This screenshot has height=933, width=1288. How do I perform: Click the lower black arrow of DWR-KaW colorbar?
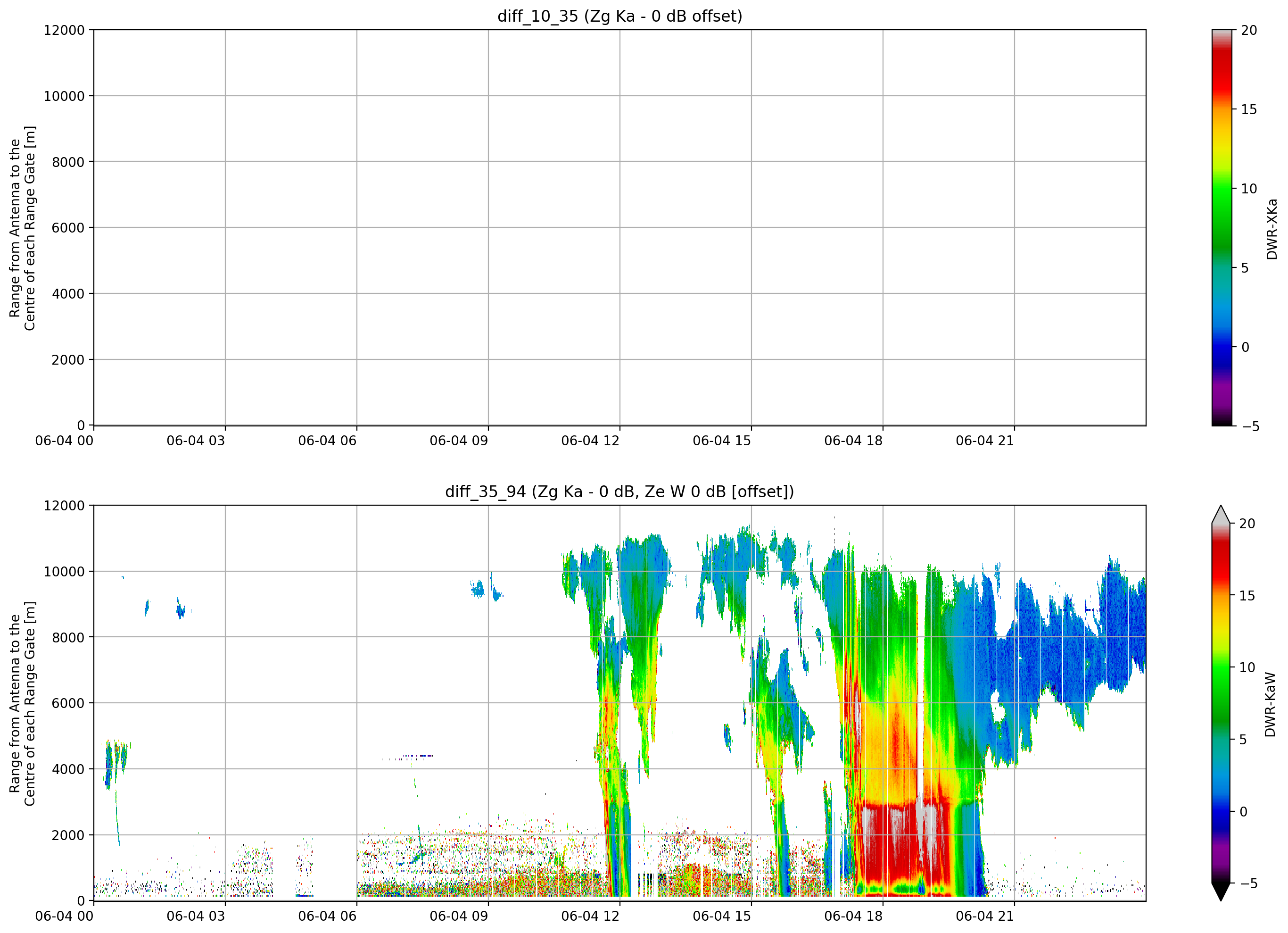click(1221, 891)
